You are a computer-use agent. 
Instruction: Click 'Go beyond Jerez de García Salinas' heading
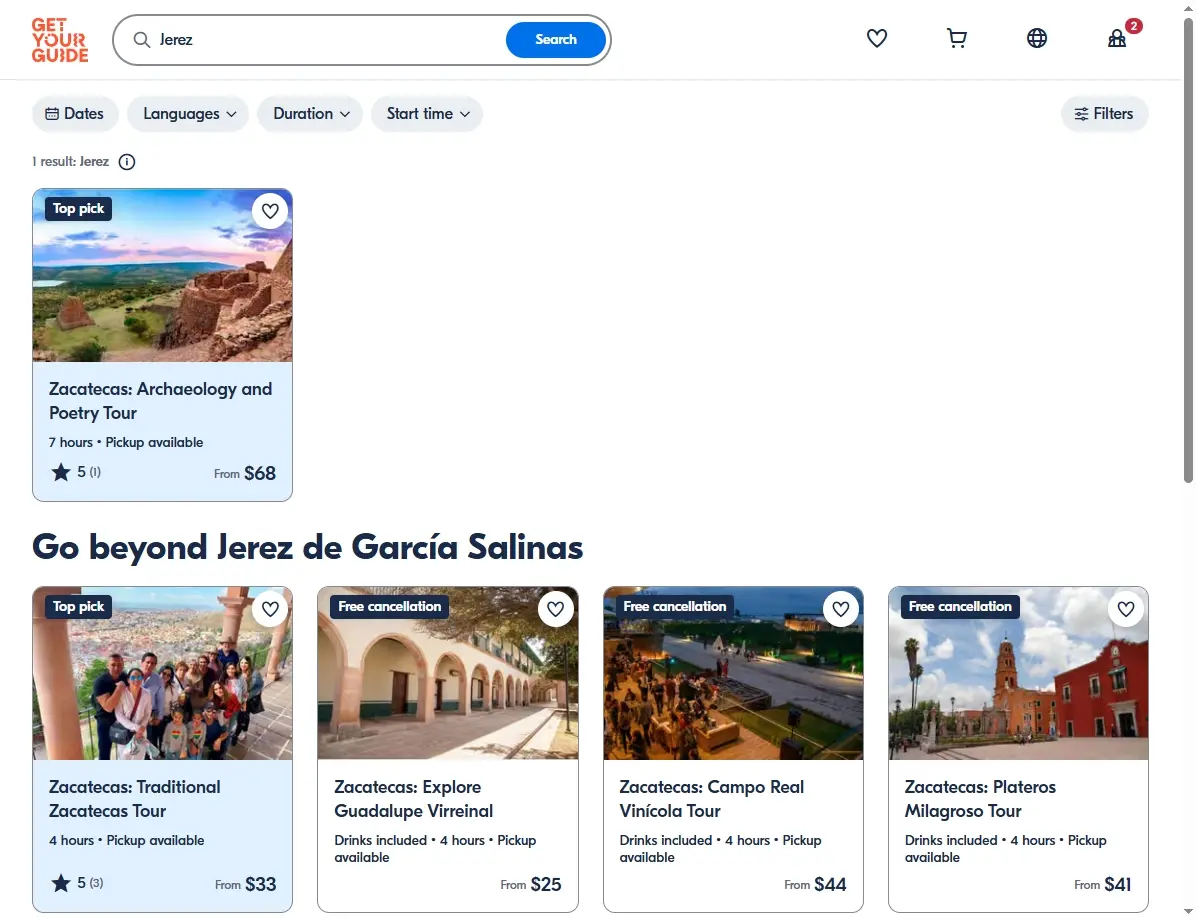click(x=307, y=547)
